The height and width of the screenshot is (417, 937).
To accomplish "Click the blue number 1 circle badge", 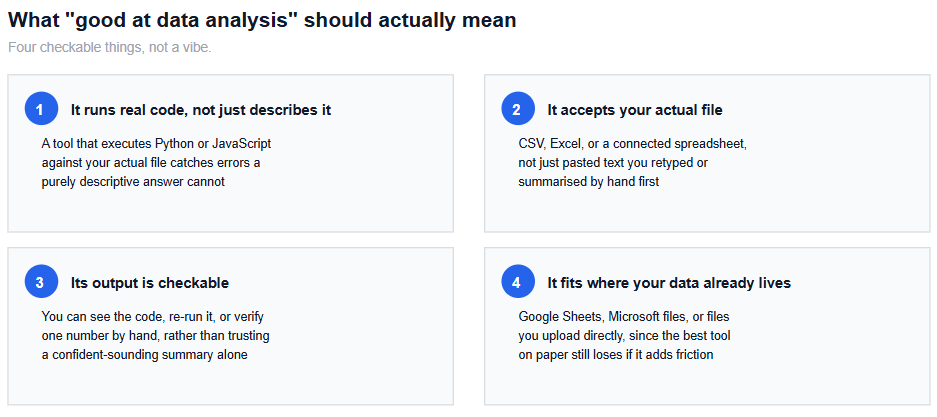I will pyautogui.click(x=41, y=110).
